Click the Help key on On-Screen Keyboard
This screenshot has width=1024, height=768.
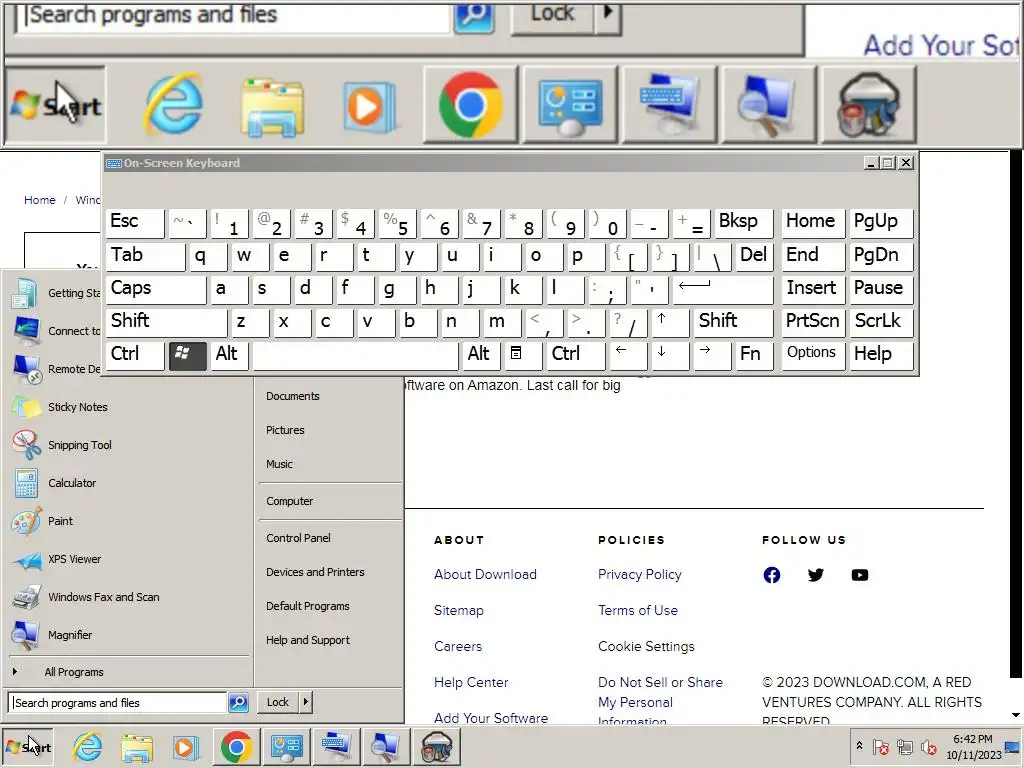881,355
